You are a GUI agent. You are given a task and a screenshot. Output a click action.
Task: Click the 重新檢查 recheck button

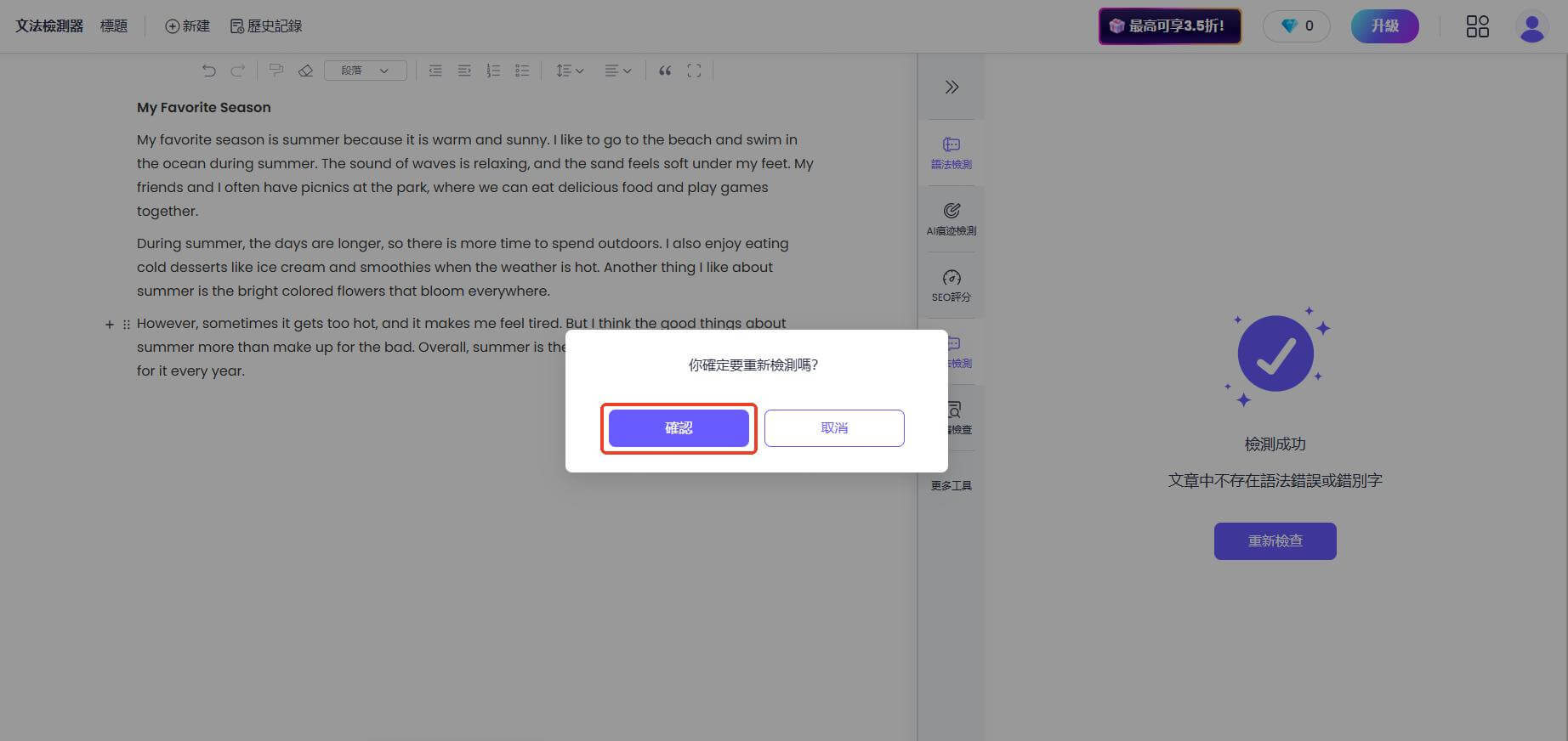(1275, 540)
